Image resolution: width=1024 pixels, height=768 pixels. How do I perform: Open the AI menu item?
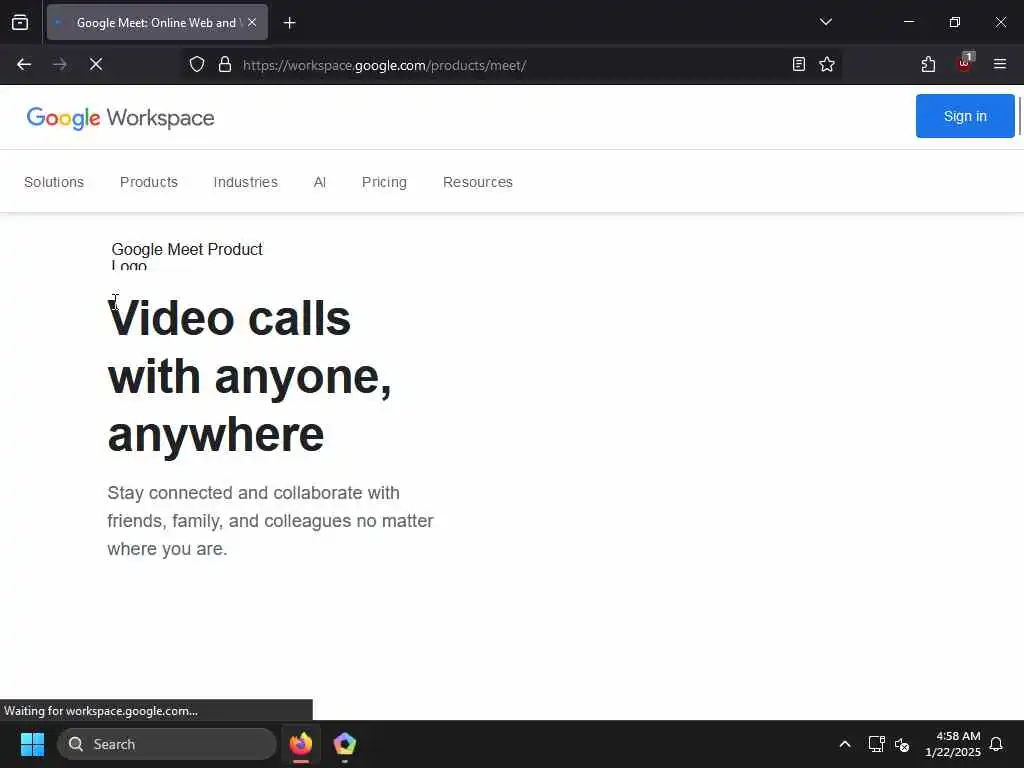pos(319,182)
